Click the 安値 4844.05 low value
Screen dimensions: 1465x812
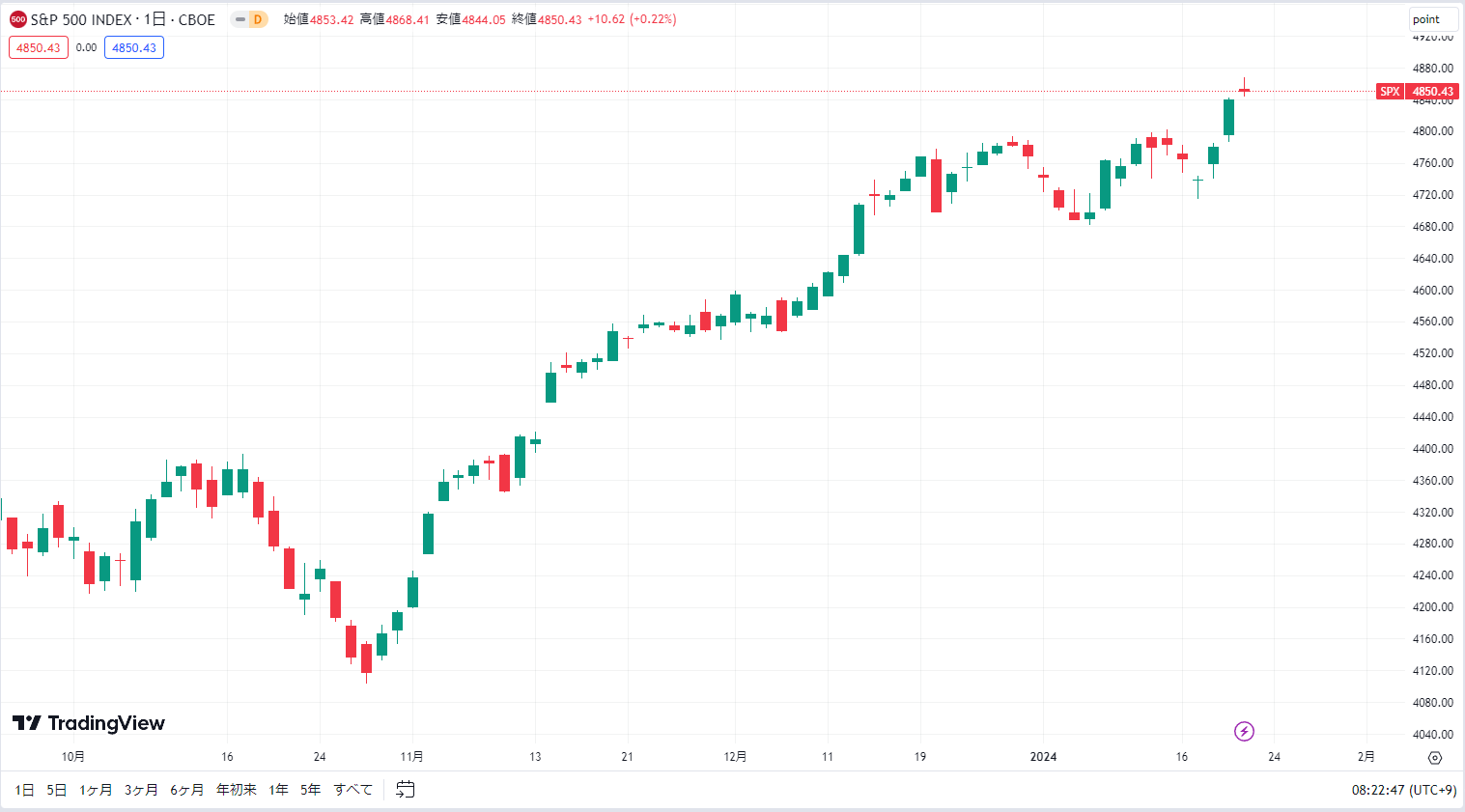point(470,19)
